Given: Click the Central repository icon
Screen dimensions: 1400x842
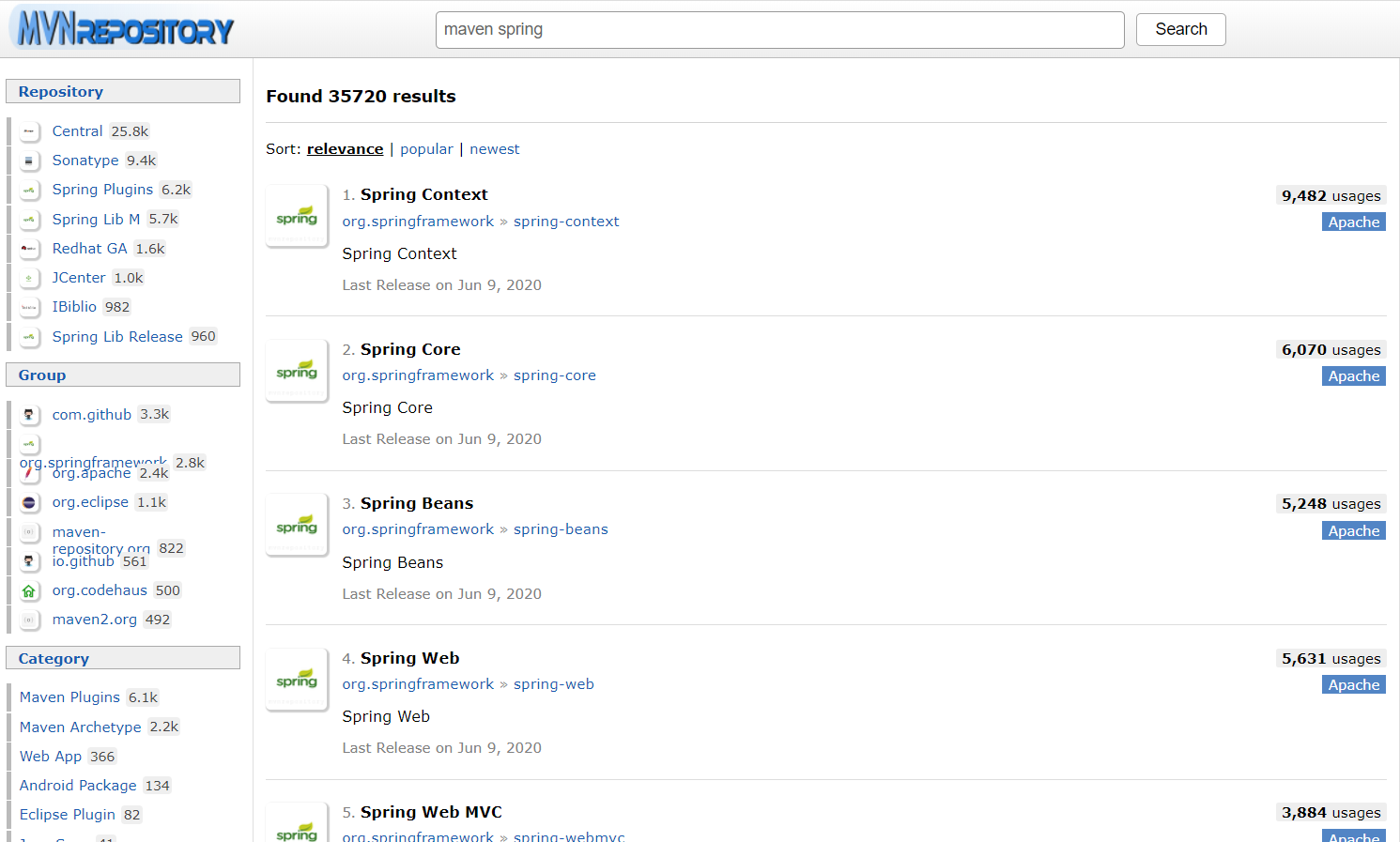Looking at the screenshot, I should point(29,131).
